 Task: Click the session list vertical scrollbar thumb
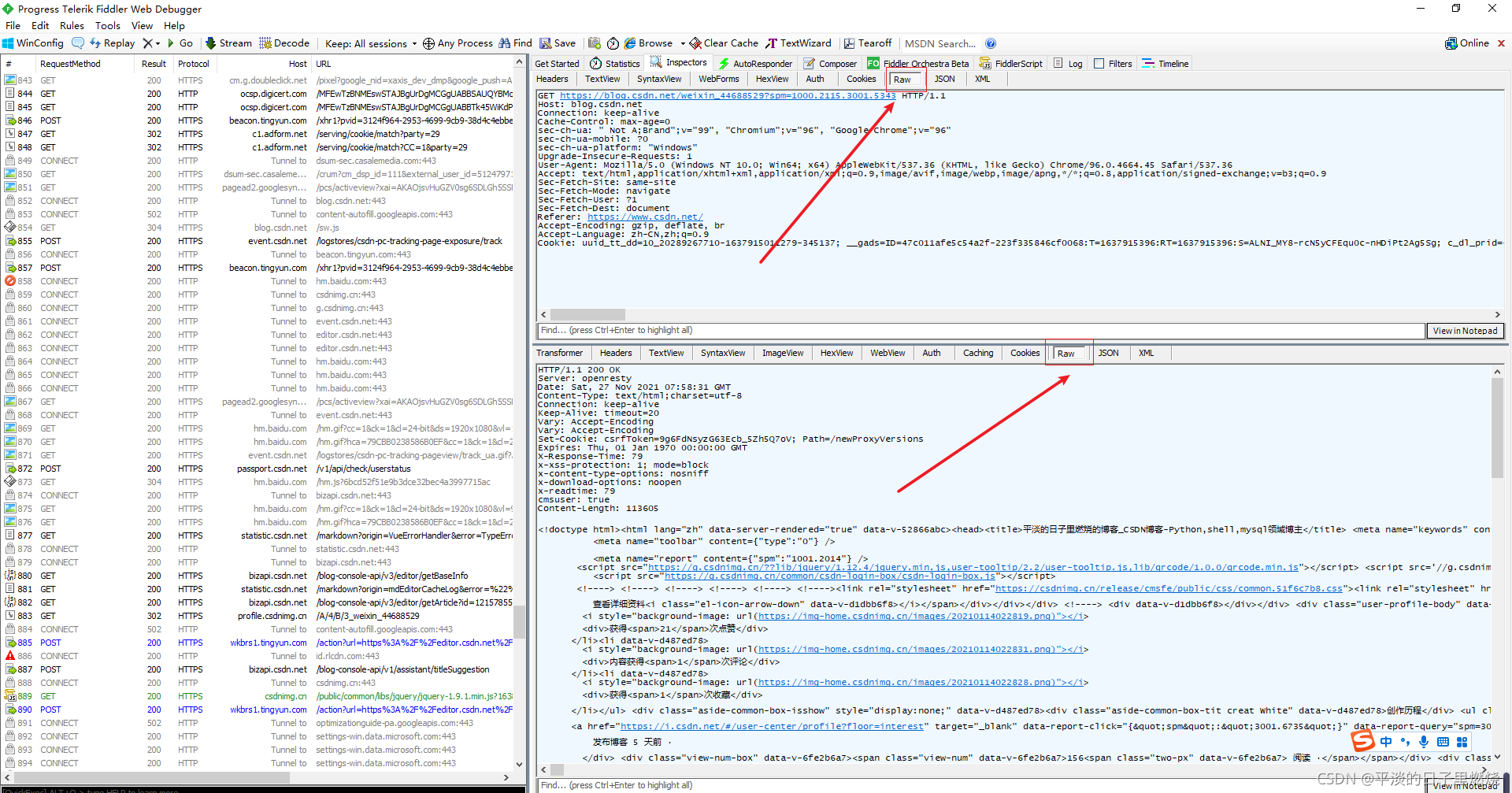pyautogui.click(x=519, y=621)
